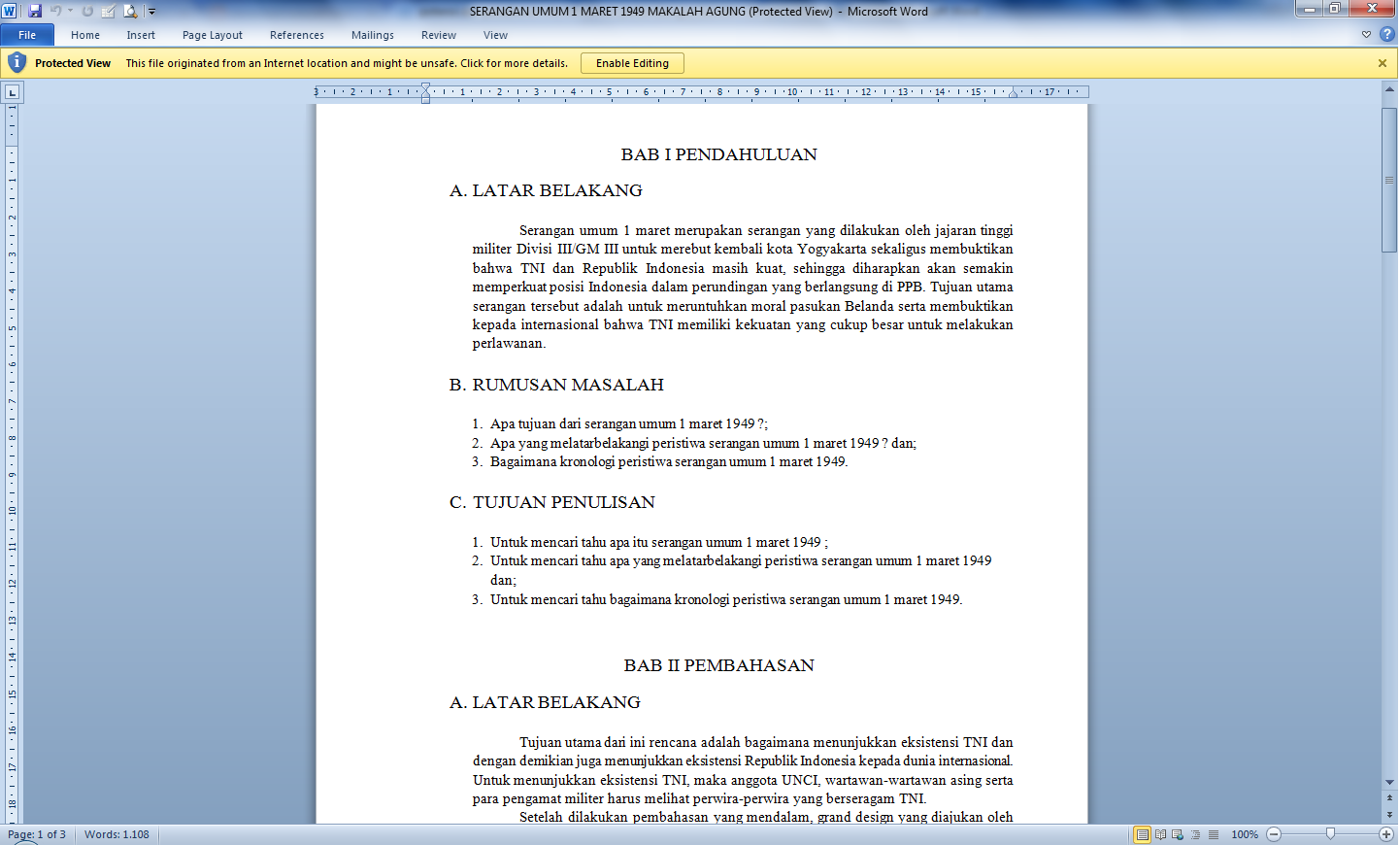Click 'Words: 1.108' word count indicator

117,834
